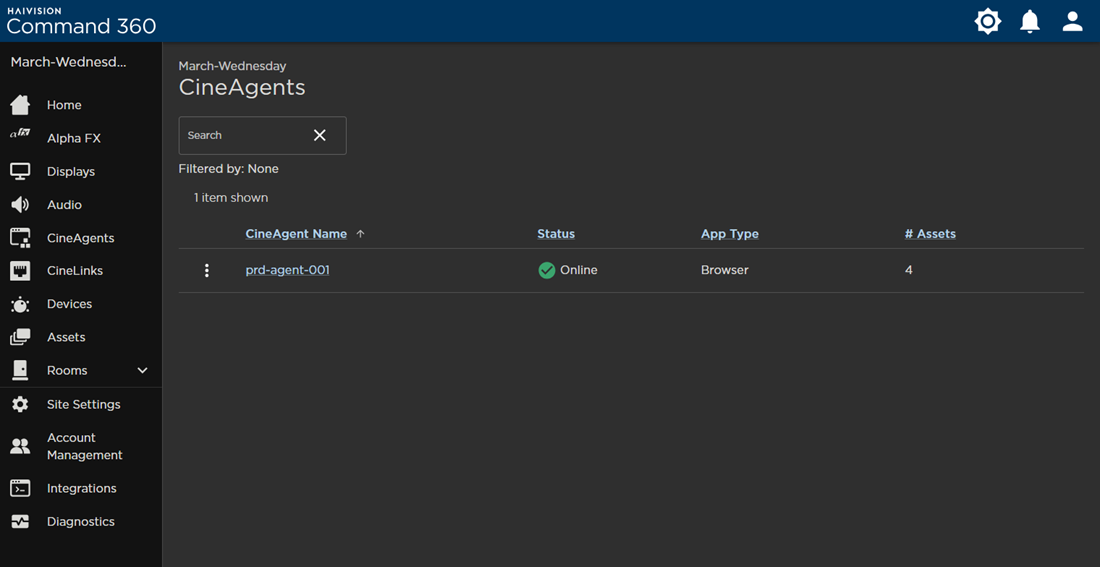Open the March-Wednesday site selector
The width and height of the screenshot is (1100, 567).
click(69, 62)
